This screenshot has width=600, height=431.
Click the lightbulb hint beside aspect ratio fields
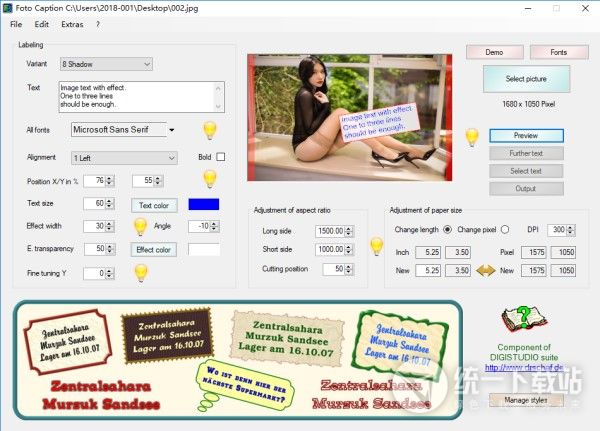click(x=377, y=246)
